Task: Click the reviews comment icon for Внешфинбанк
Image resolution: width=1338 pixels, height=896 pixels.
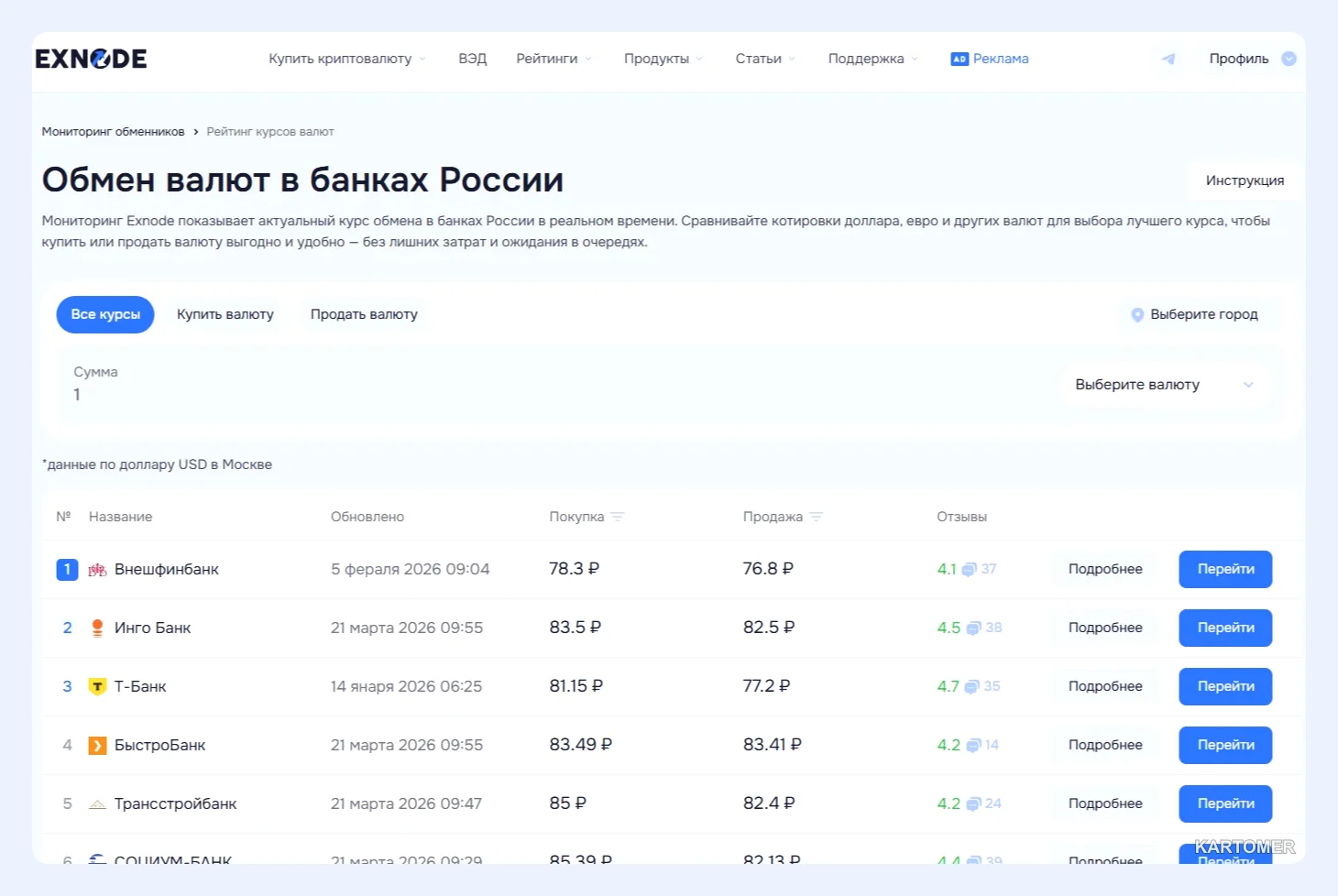Action: 969,570
